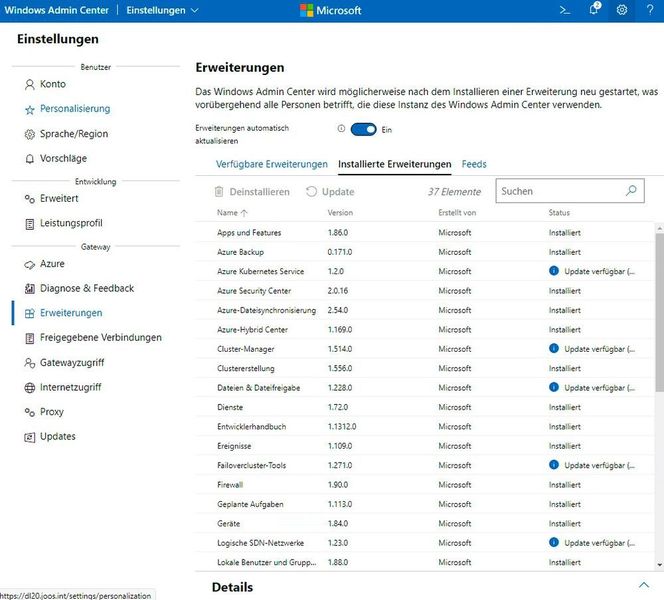Open Internetzugriff settings link
664x600 pixels.
[71, 387]
